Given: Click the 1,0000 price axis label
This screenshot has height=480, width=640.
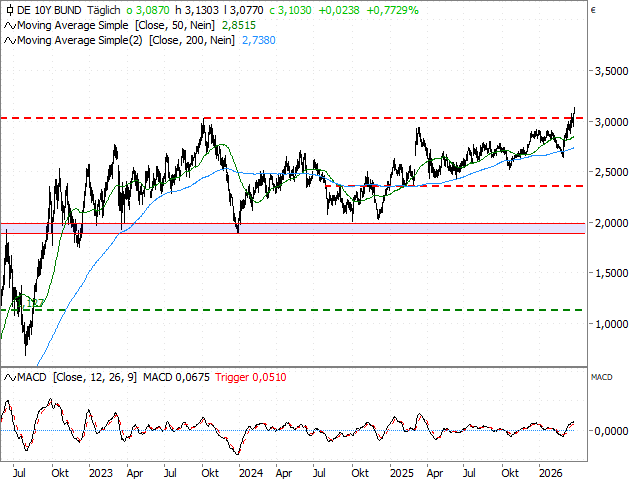Looking at the screenshot, I should coord(610,324).
